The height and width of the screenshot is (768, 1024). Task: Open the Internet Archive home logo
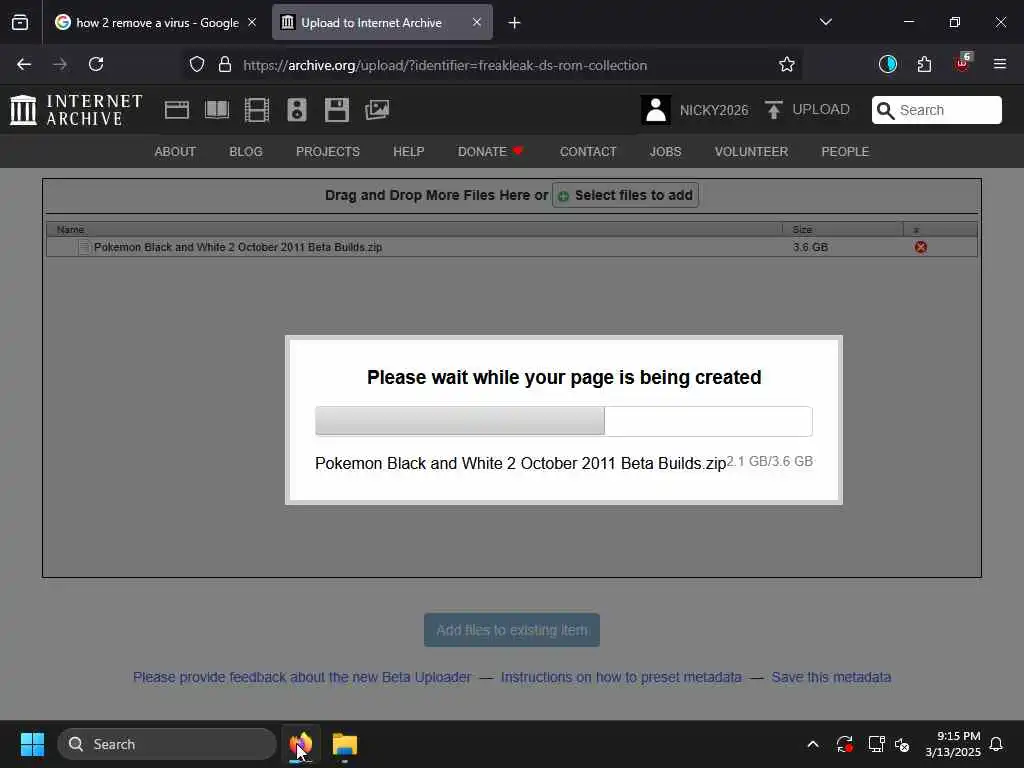76,110
